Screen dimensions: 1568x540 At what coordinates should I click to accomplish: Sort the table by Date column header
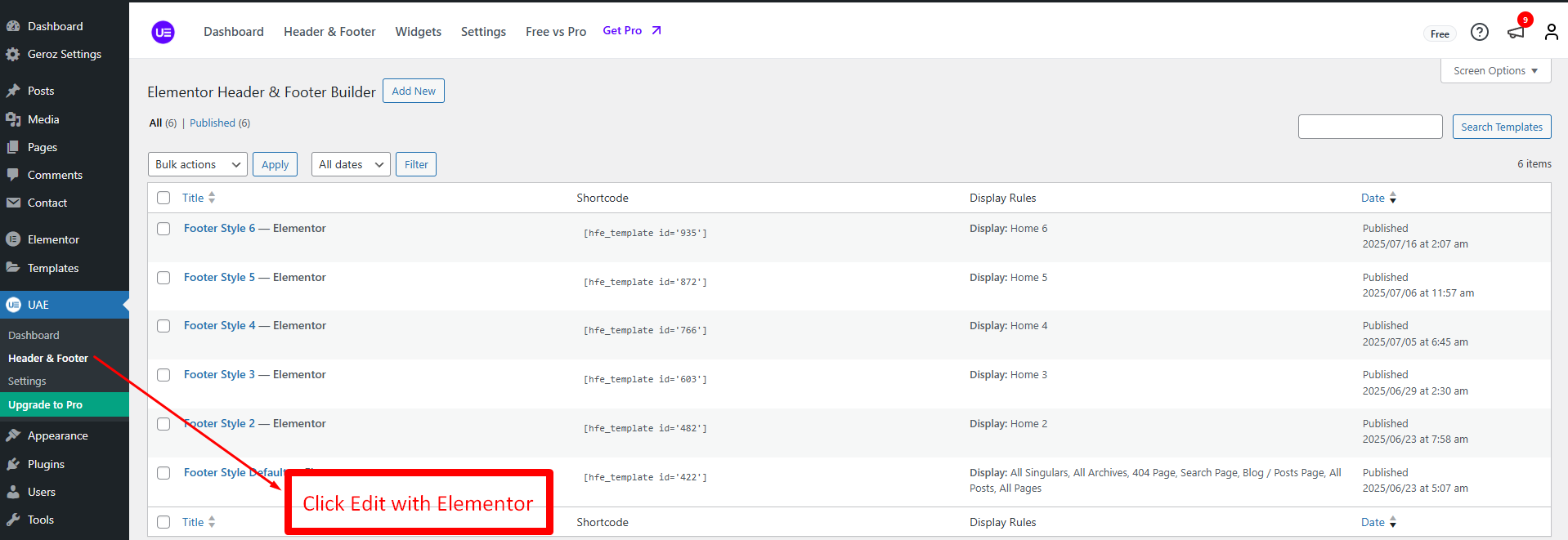(x=1373, y=198)
